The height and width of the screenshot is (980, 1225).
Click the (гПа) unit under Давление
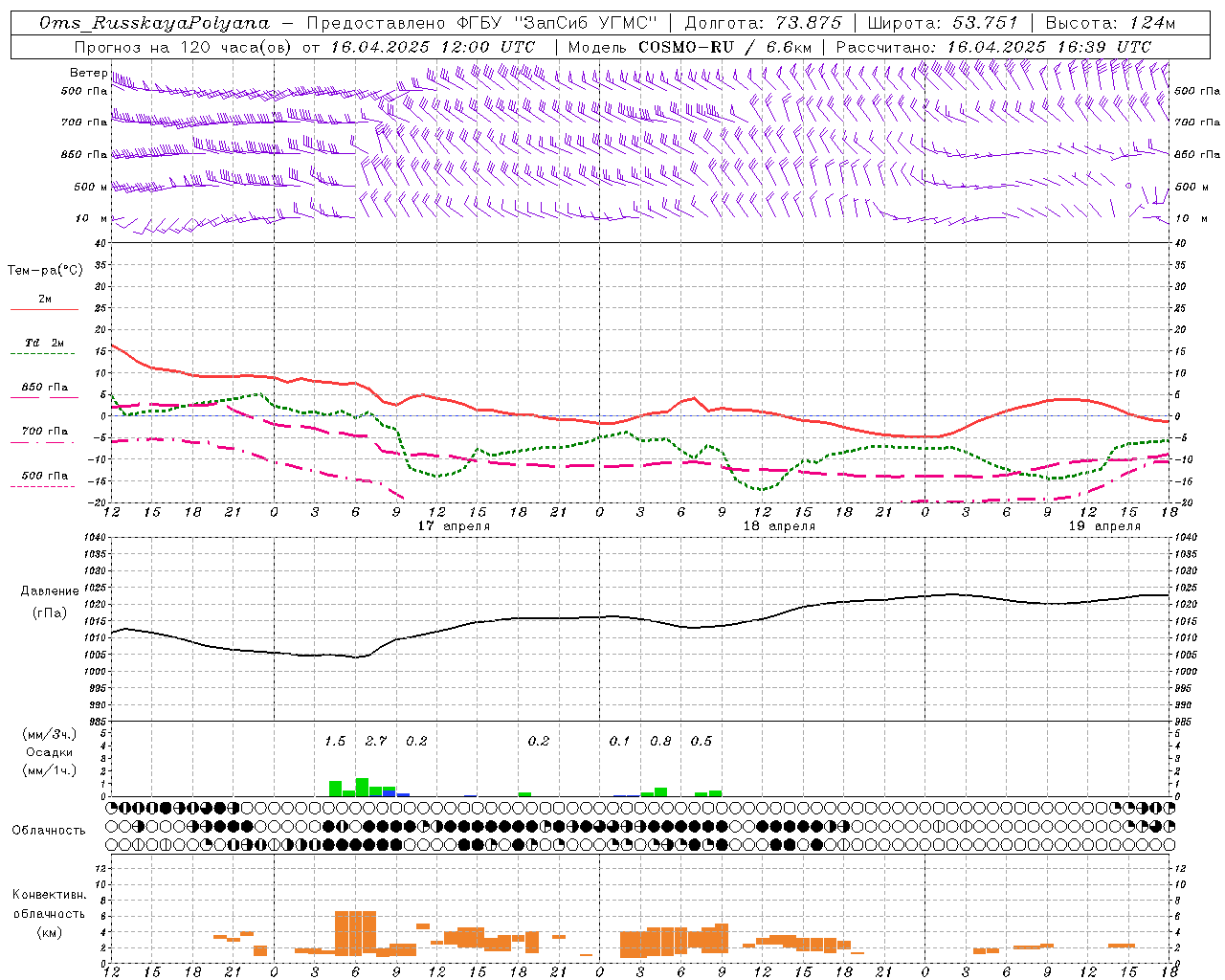point(50,613)
